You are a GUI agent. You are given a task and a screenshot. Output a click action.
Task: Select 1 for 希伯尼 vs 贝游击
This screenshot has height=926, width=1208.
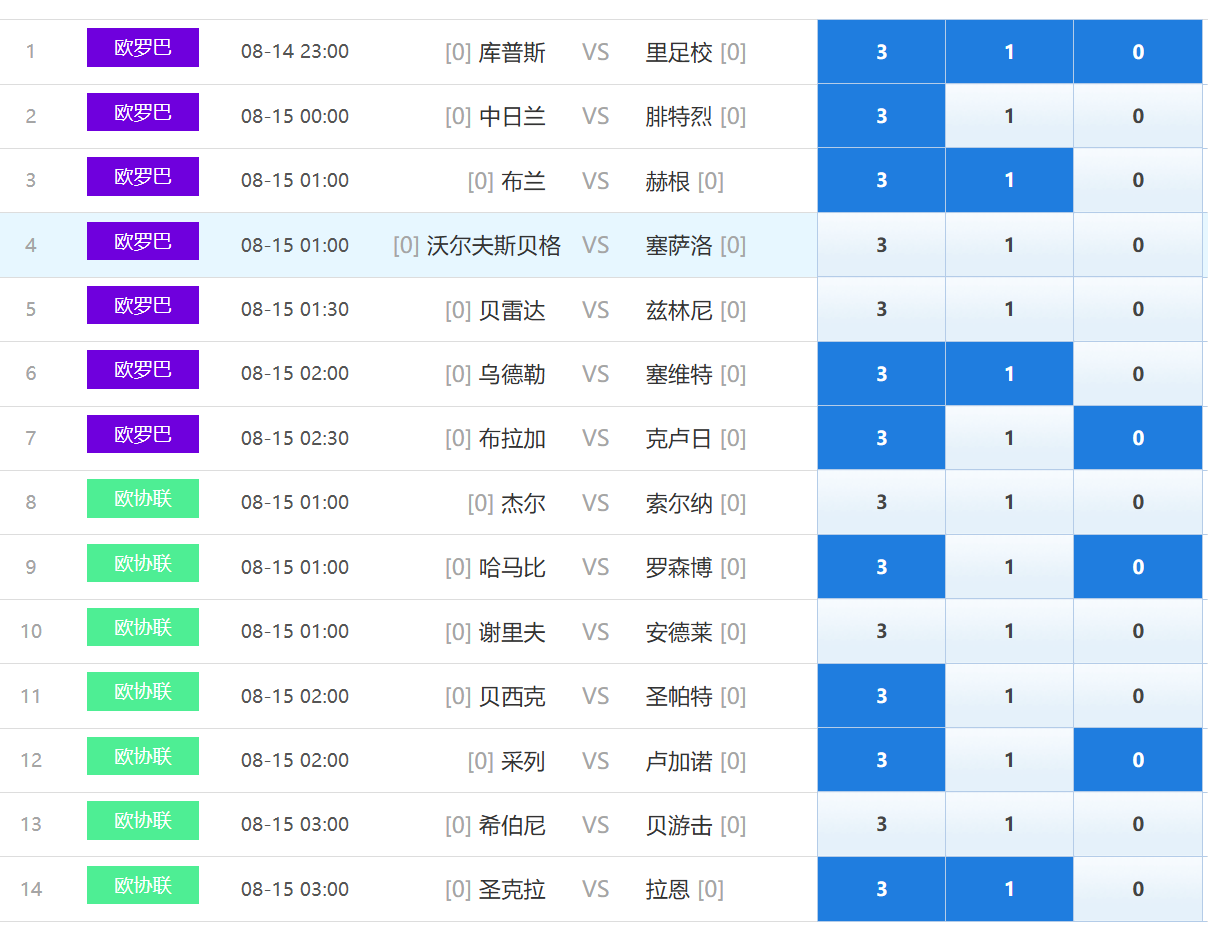(1009, 824)
